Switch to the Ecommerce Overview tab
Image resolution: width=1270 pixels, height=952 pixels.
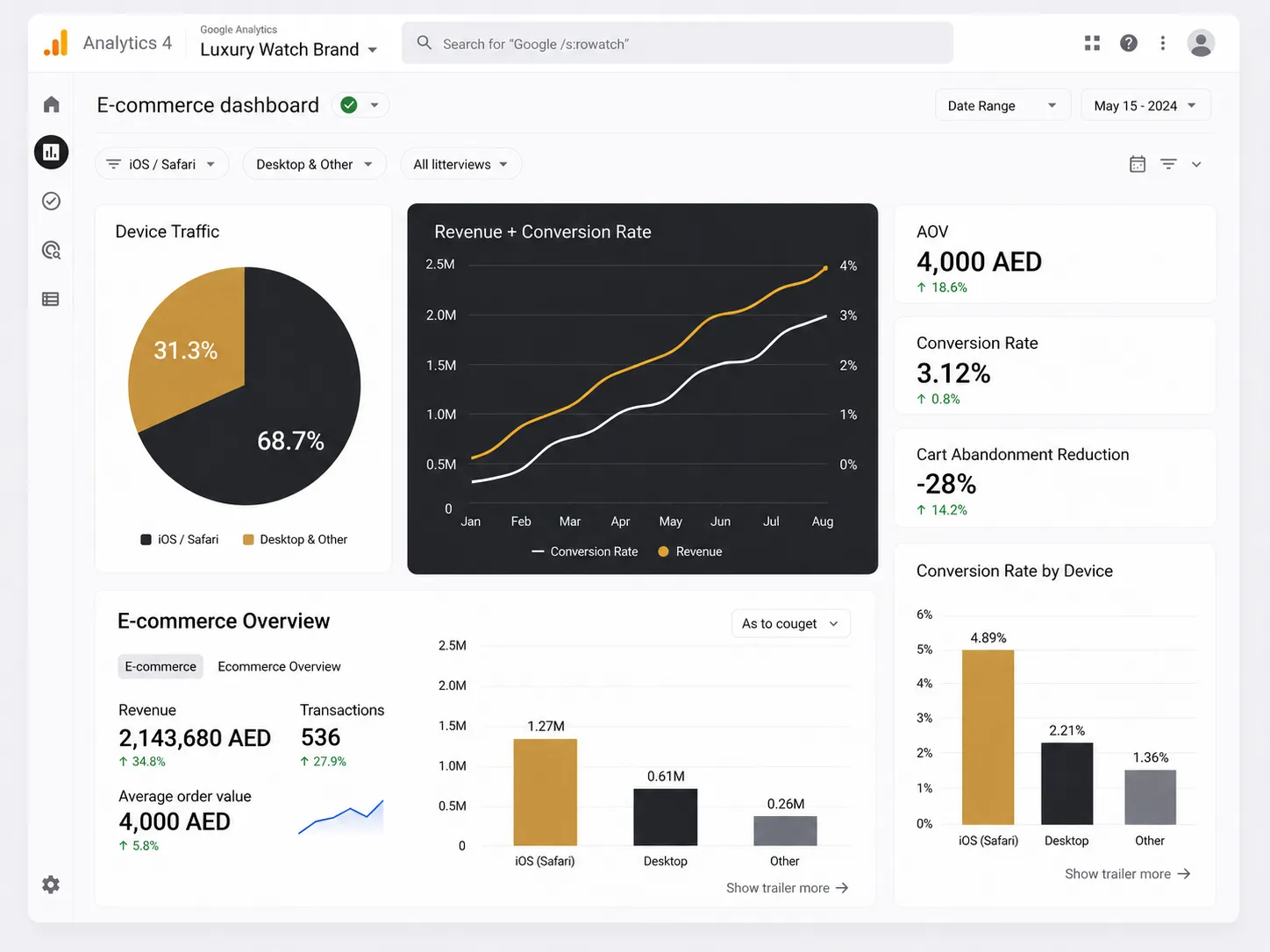click(279, 666)
